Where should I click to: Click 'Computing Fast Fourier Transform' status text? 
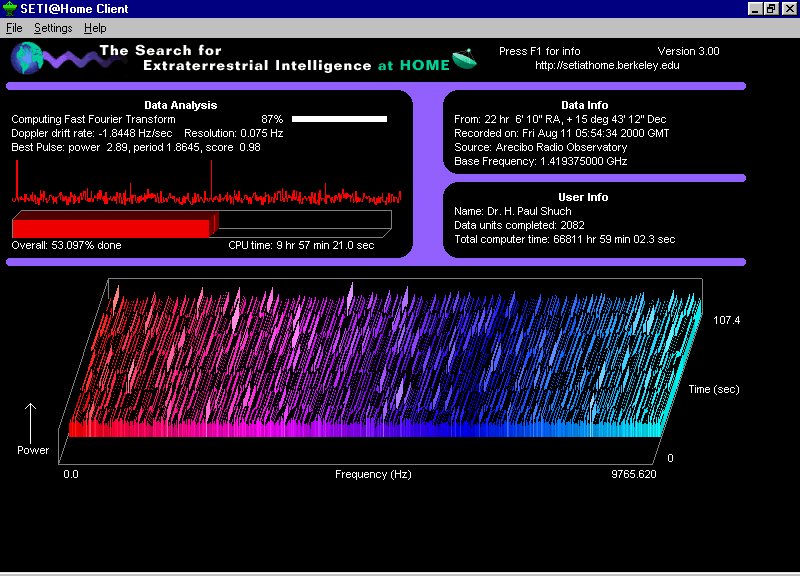pos(93,119)
